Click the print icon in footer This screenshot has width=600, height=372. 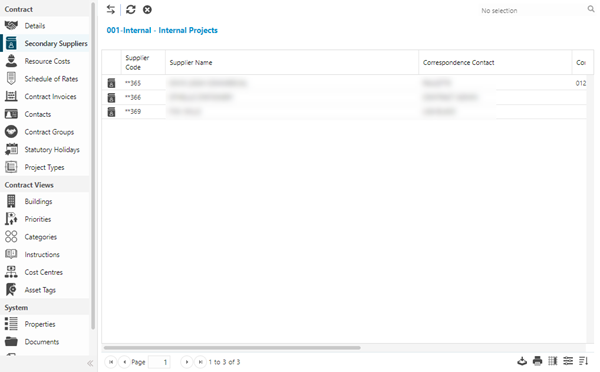(x=538, y=361)
